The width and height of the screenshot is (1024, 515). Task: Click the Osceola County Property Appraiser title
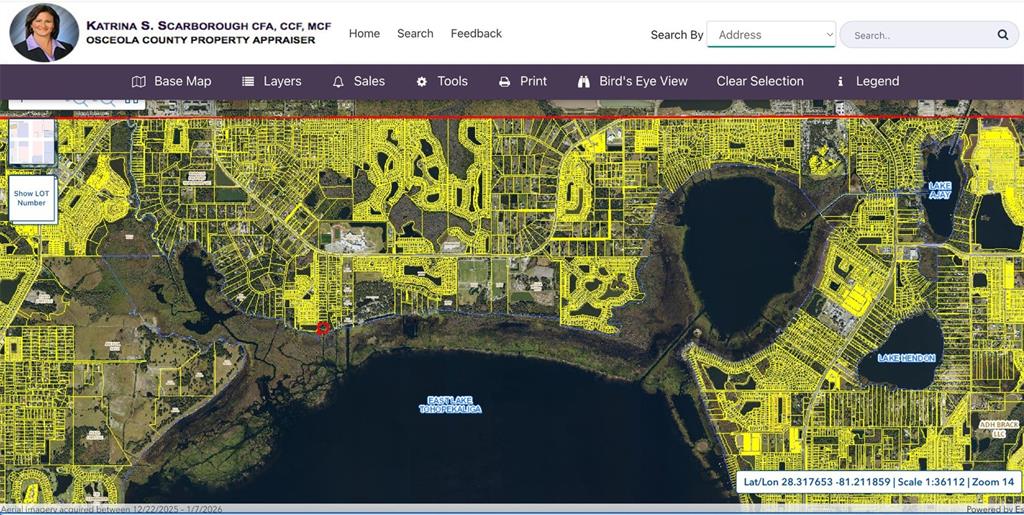(200, 40)
